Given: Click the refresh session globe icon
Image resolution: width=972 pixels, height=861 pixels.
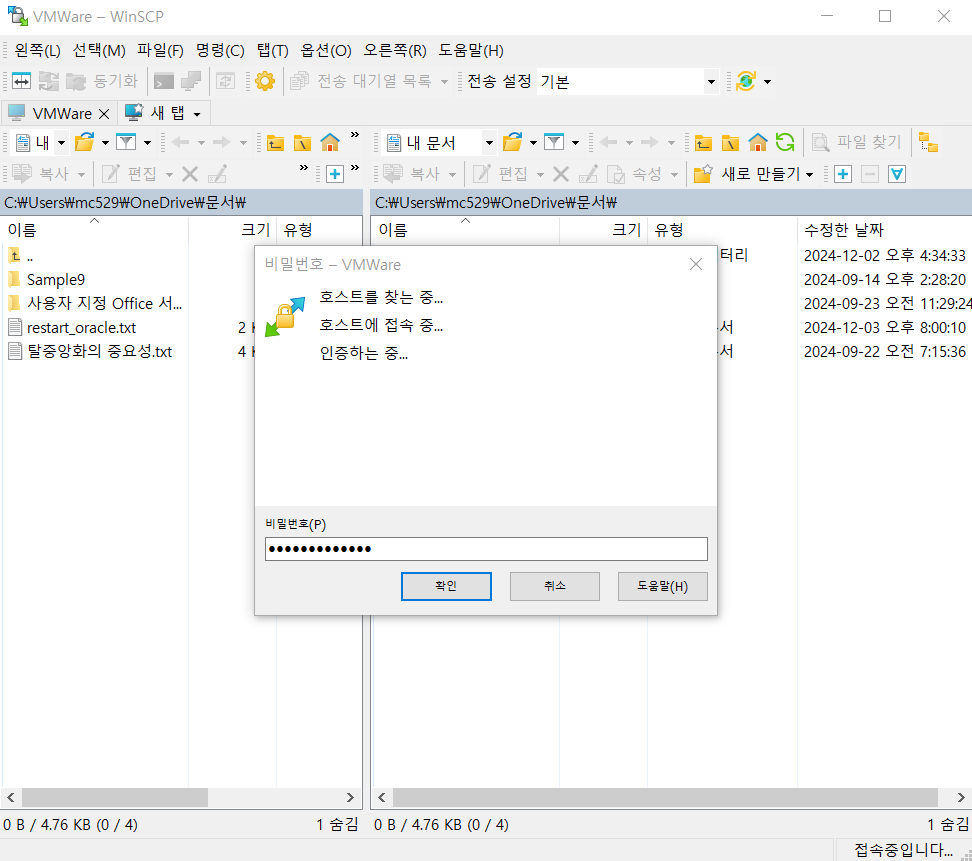Looking at the screenshot, I should pos(746,81).
